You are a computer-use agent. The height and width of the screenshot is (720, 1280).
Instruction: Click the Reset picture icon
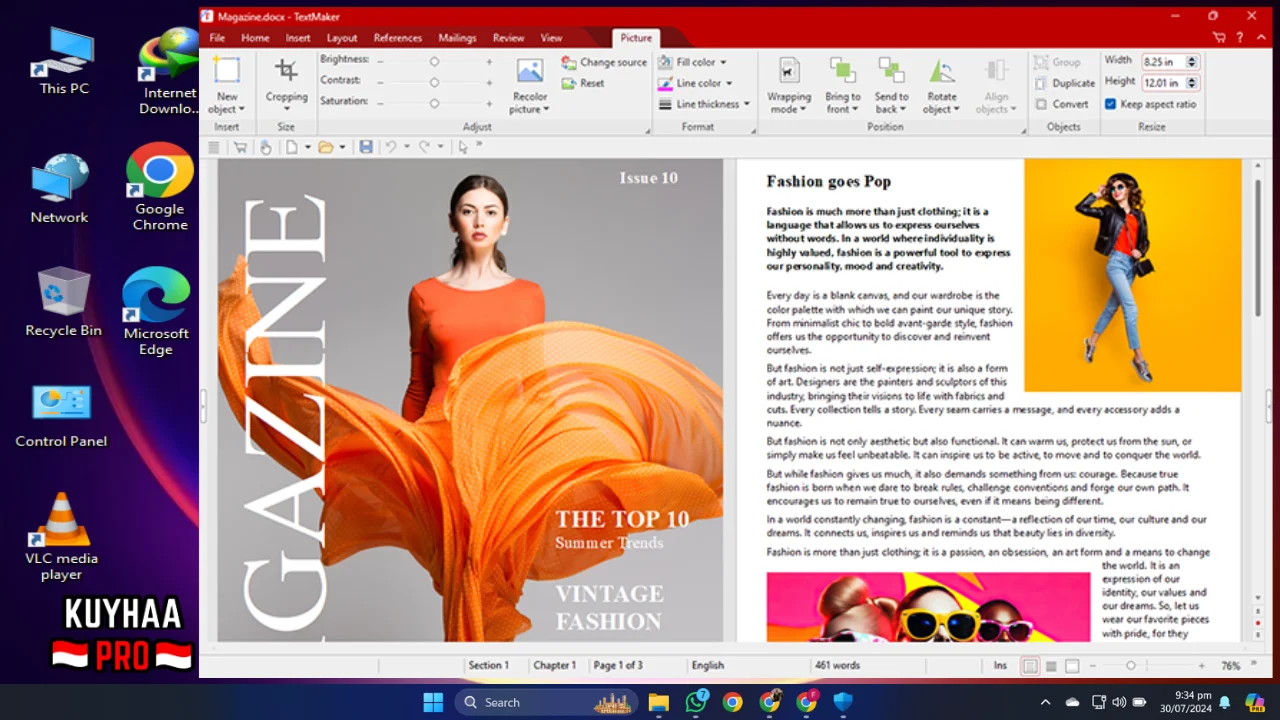click(569, 83)
